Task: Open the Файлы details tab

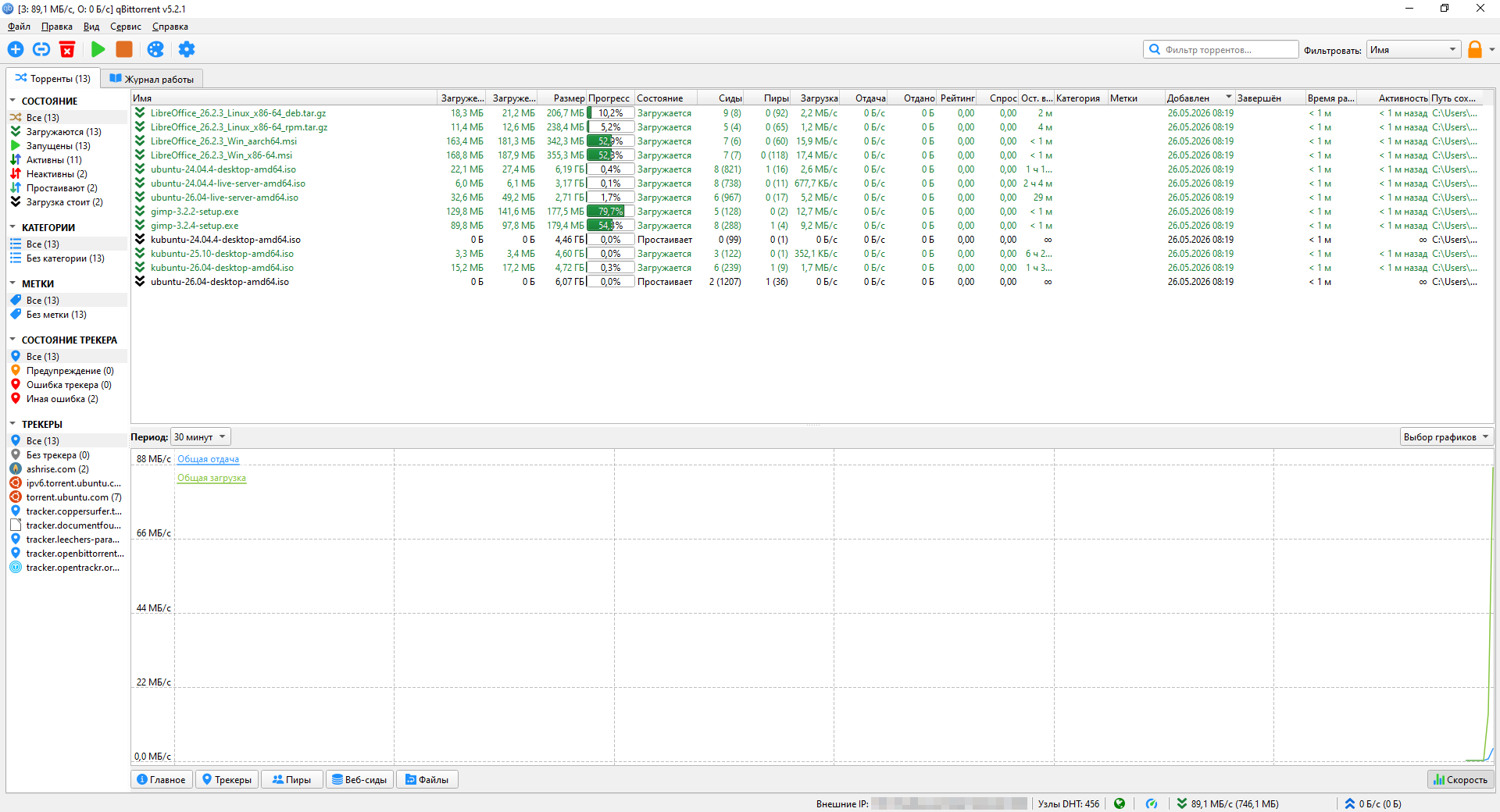Action: coord(427,779)
